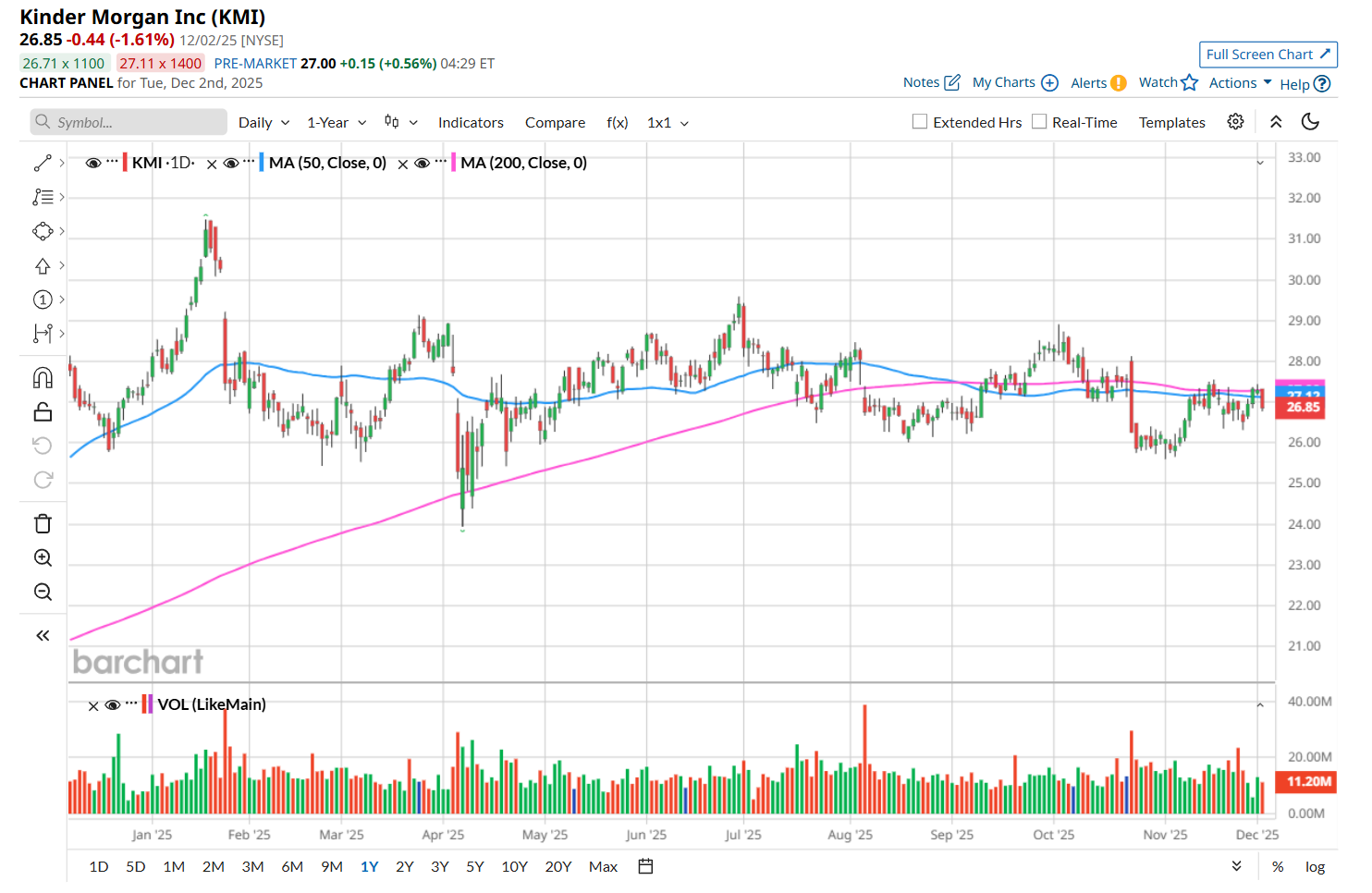Open the date range calendar icon

tap(645, 867)
